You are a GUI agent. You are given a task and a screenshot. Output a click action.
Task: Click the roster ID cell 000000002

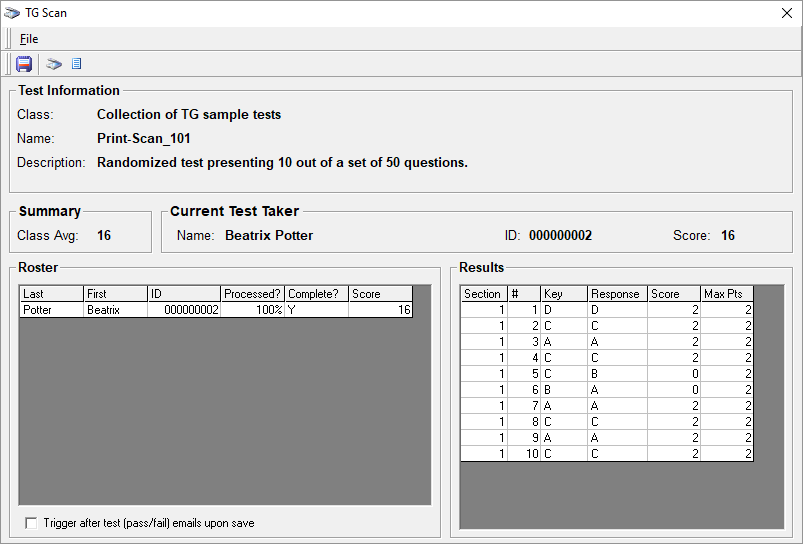(184, 310)
